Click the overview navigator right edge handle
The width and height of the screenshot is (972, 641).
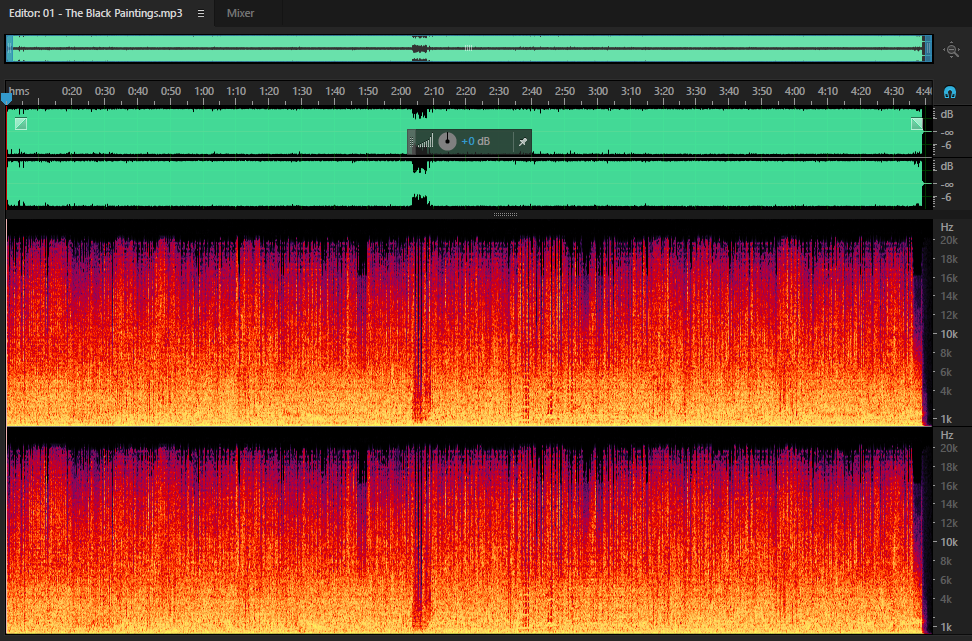pos(928,48)
